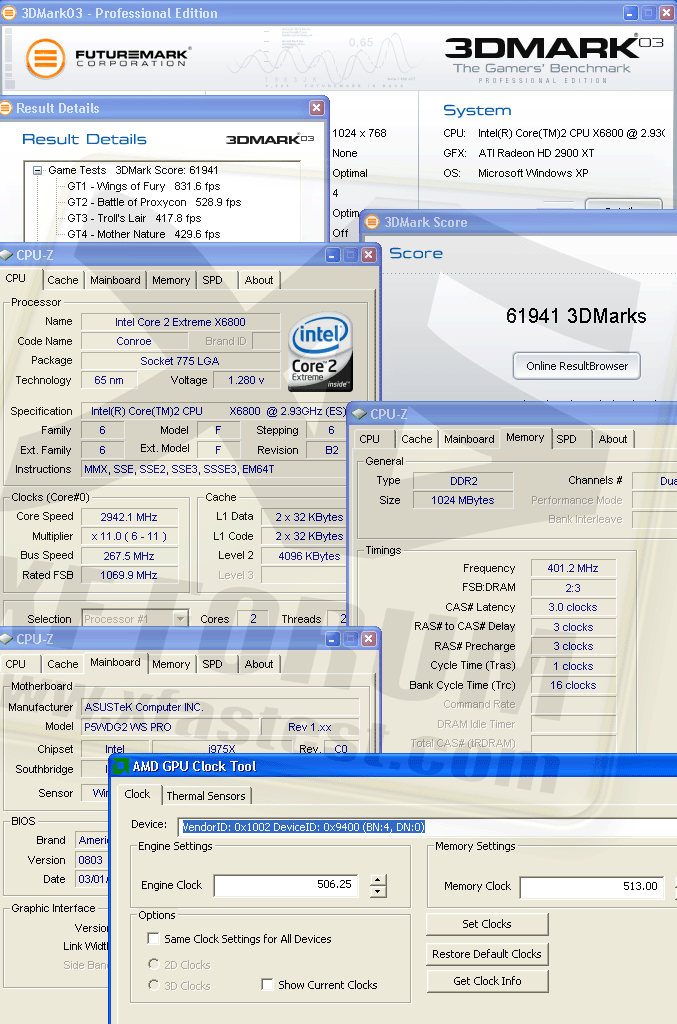The width and height of the screenshot is (677, 1024).
Task: Click the Engine Clock value field
Action: click(287, 885)
